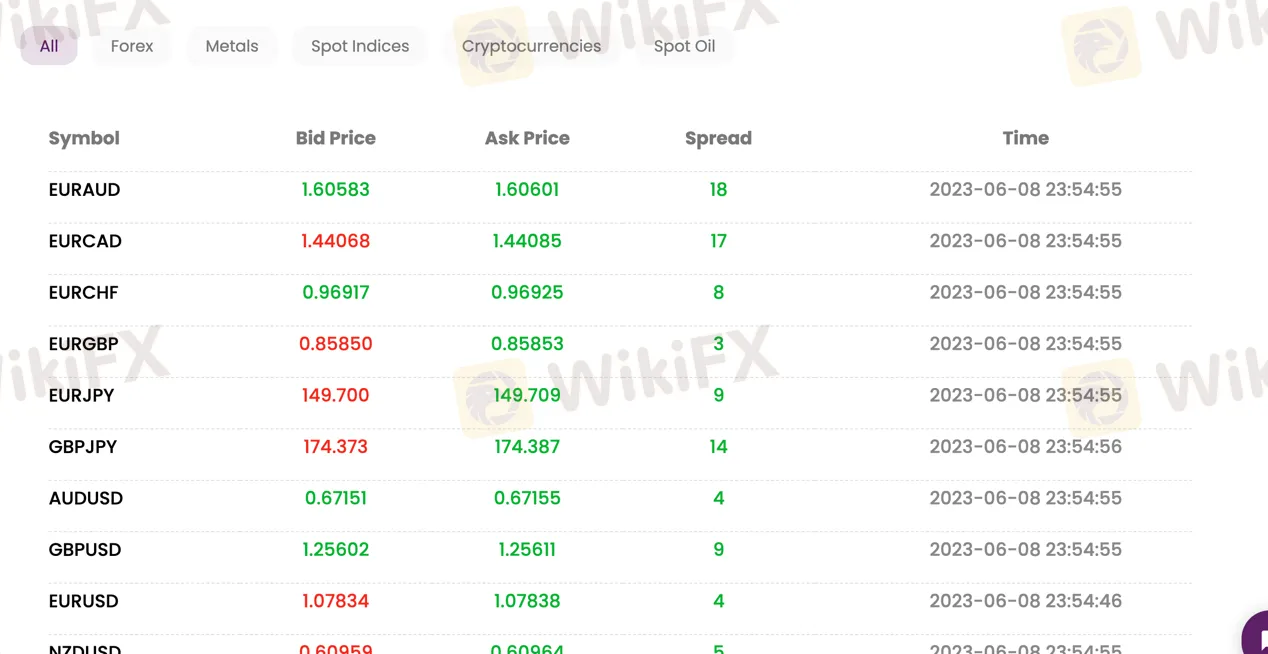Open the EURJPY quote details
Viewport: 1268px width, 654px height.
pyautogui.click(x=83, y=395)
